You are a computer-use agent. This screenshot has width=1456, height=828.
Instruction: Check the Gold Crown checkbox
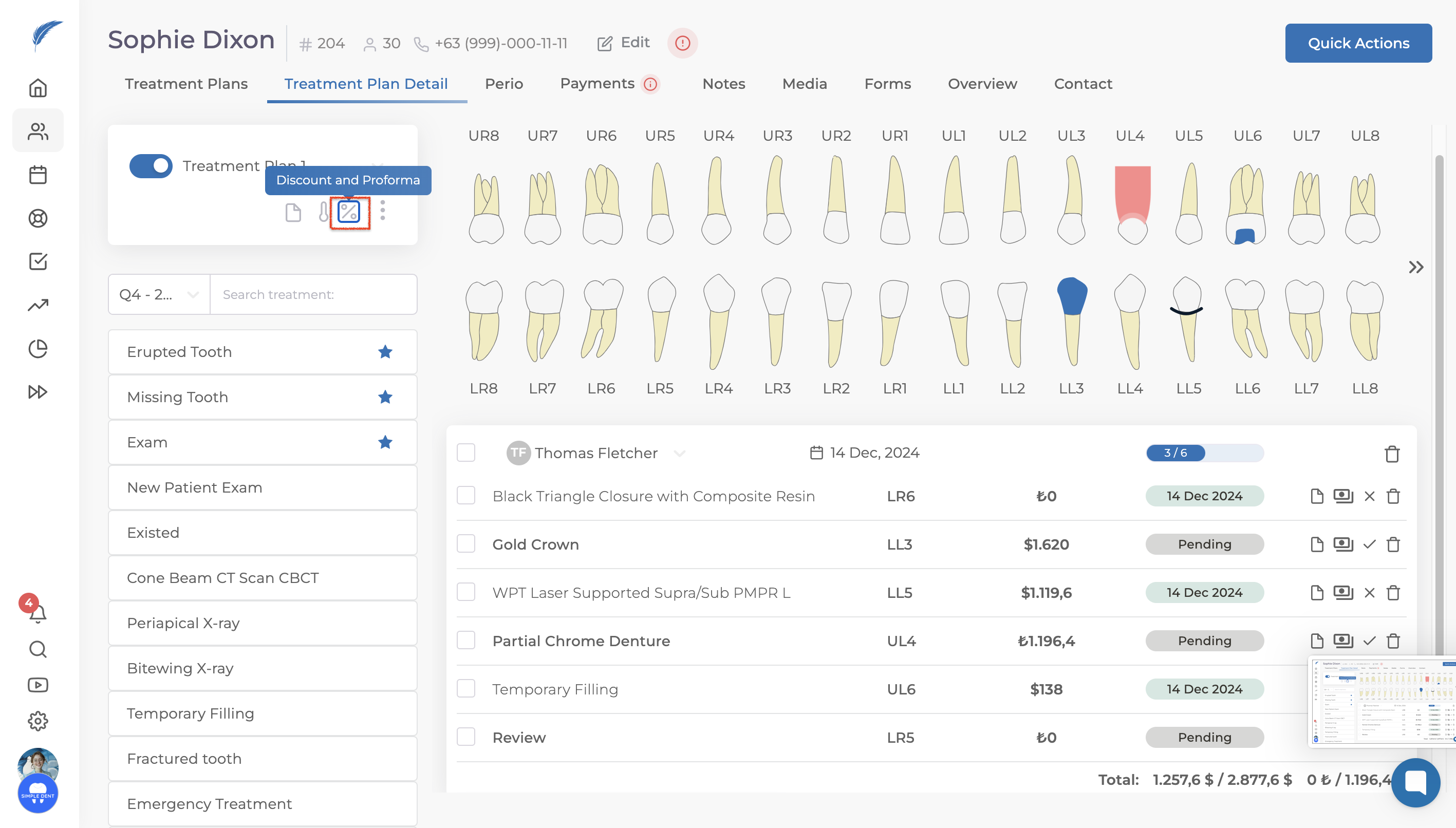tap(466, 544)
